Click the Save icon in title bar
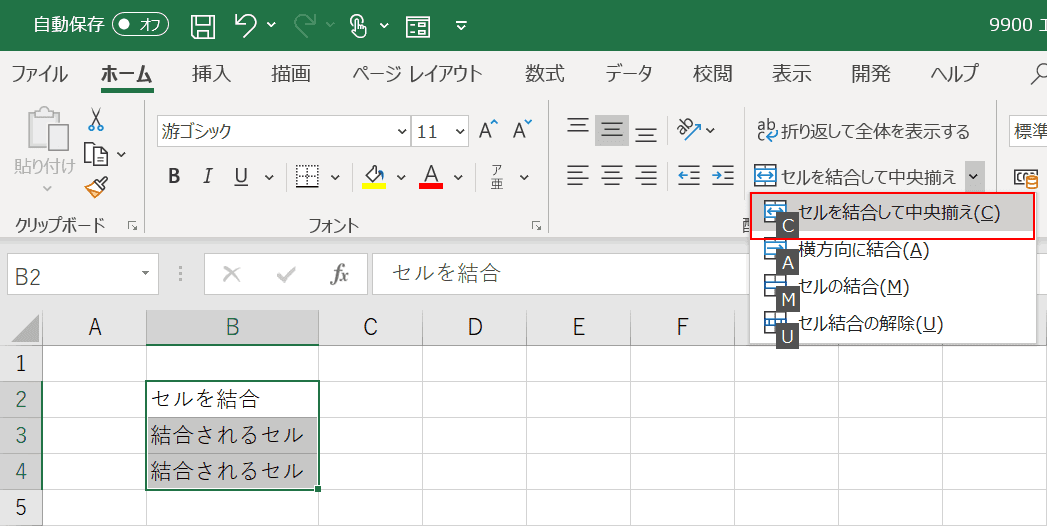This screenshot has width=1047, height=526. pyautogui.click(x=203, y=26)
